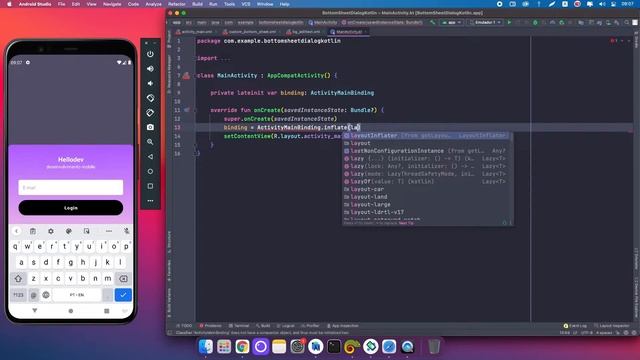Click the emulator back triangle icon
Screen dimensions: 640x360
pyautogui.click(x=150, y=157)
